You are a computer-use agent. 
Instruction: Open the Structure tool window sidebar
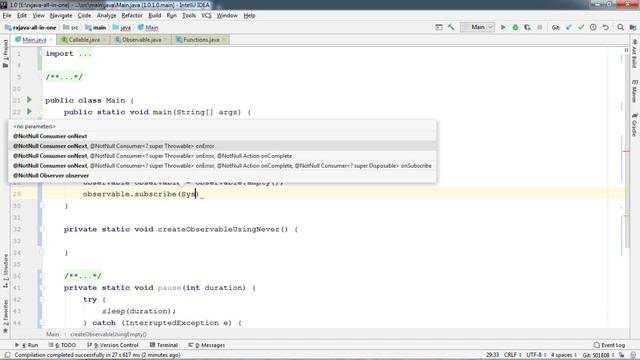point(5,271)
